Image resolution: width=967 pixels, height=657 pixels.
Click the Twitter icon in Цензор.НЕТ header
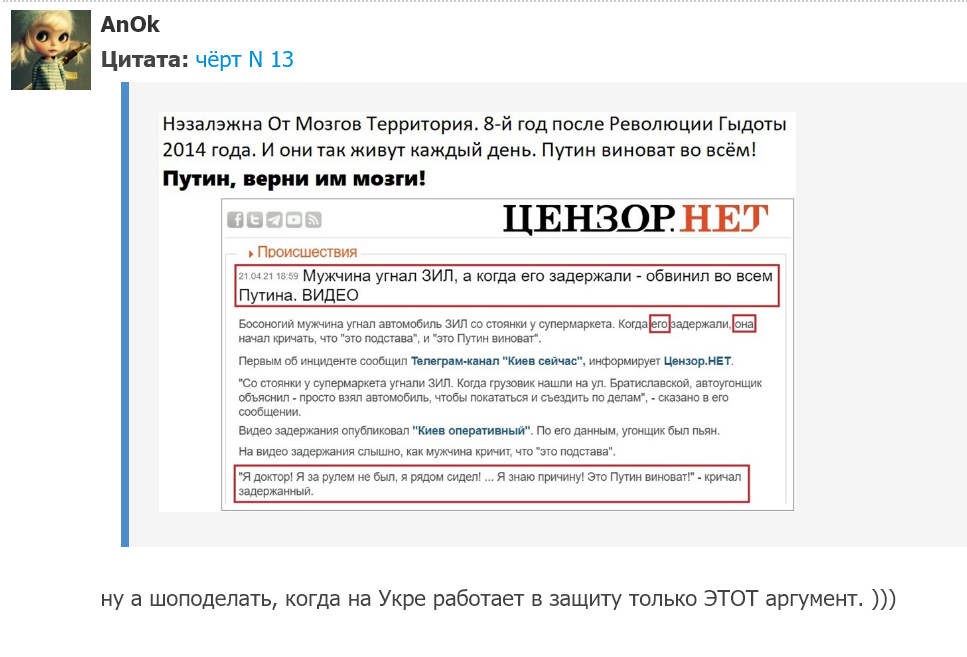255,220
